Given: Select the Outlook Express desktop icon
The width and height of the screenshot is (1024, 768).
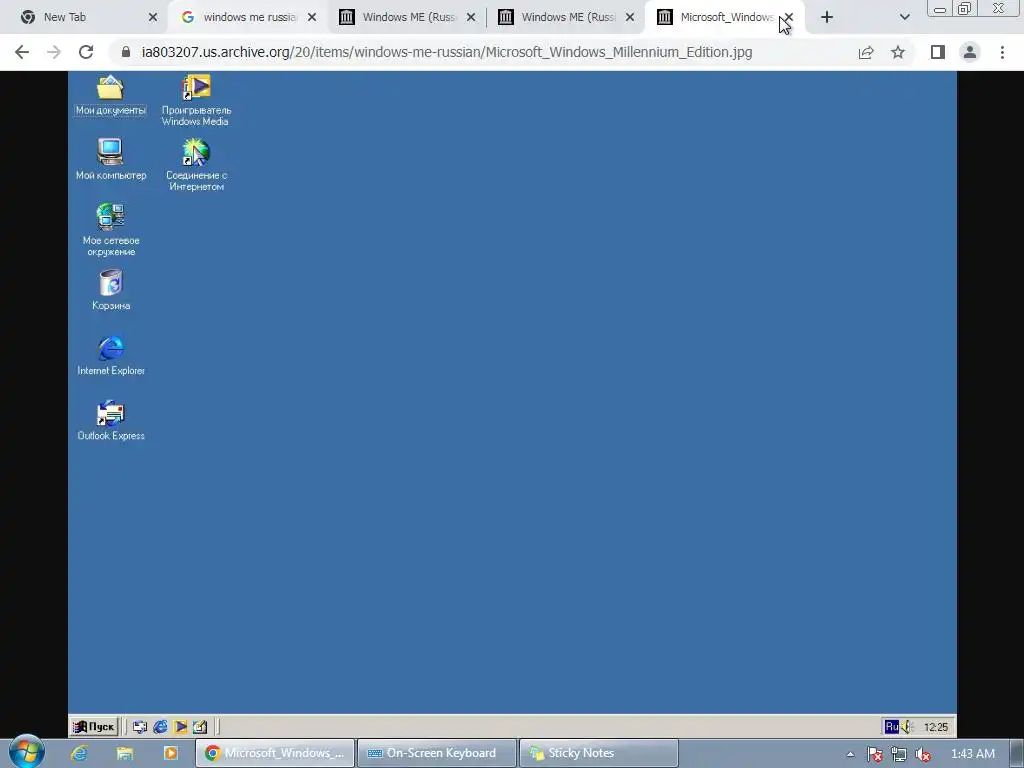Looking at the screenshot, I should pyautogui.click(x=110, y=421).
